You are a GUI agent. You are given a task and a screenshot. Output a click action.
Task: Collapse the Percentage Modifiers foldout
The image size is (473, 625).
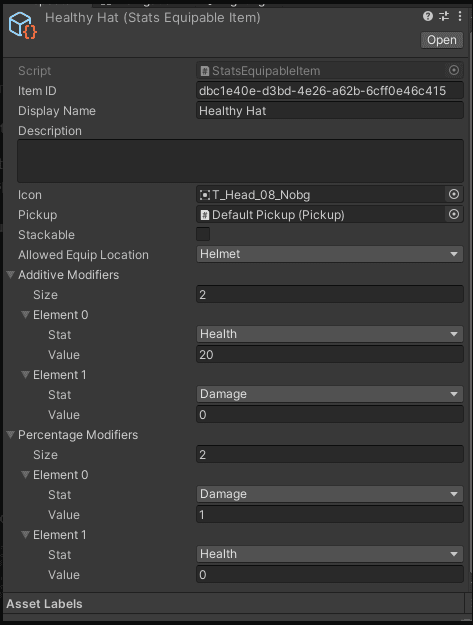[x=11, y=434]
